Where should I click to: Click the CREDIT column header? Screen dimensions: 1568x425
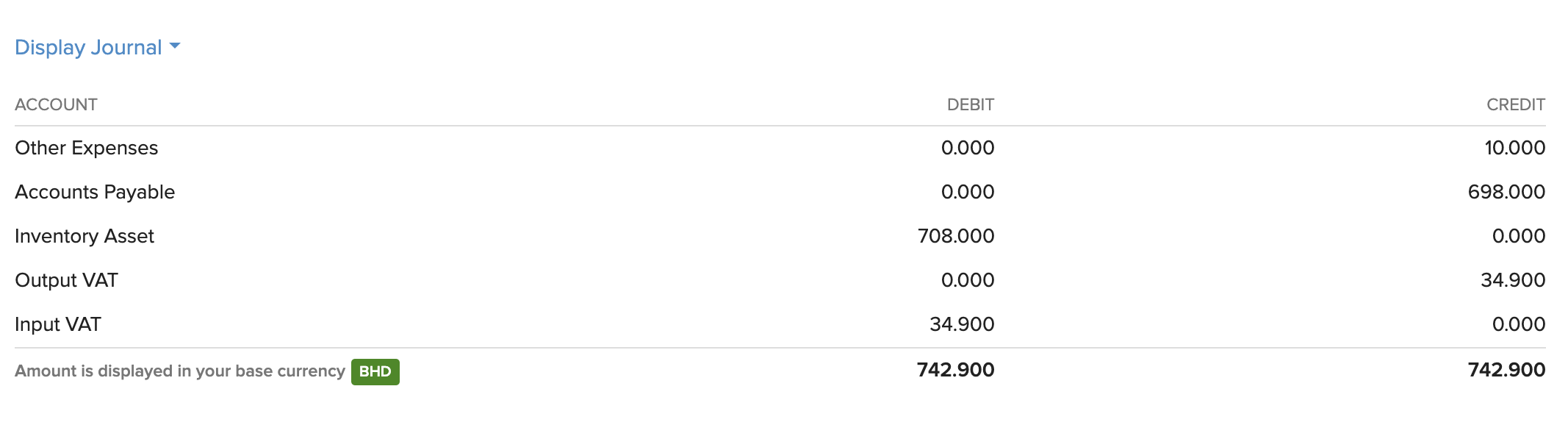click(x=1515, y=104)
